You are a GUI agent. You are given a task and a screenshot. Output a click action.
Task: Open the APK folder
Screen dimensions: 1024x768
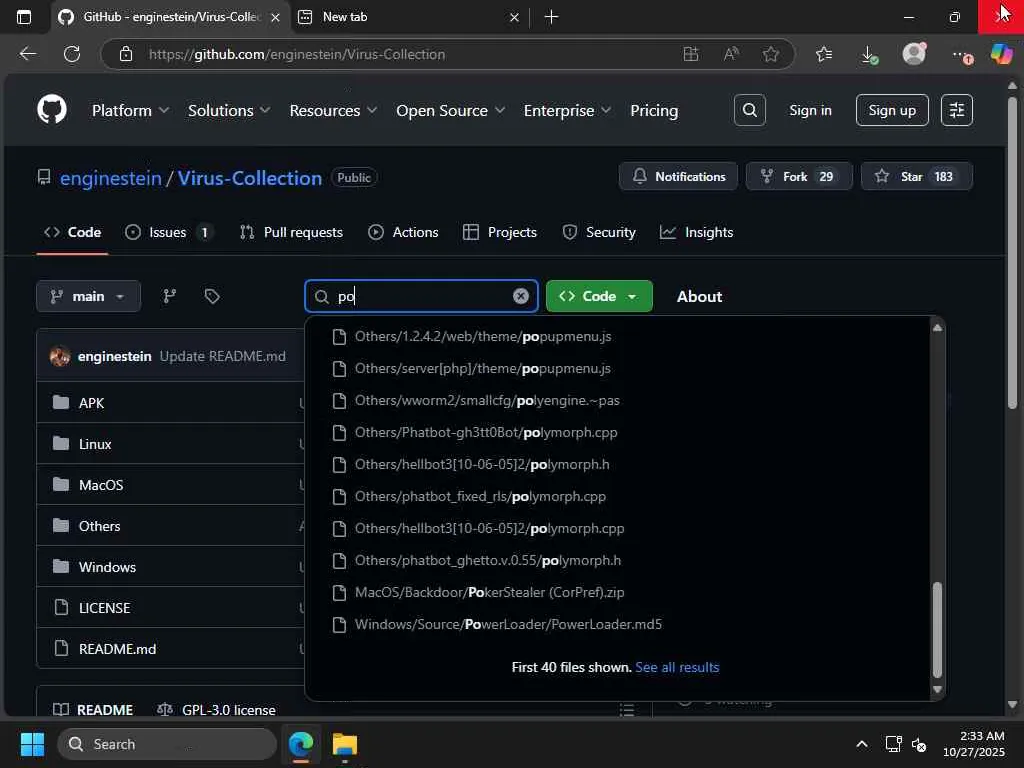click(x=91, y=403)
